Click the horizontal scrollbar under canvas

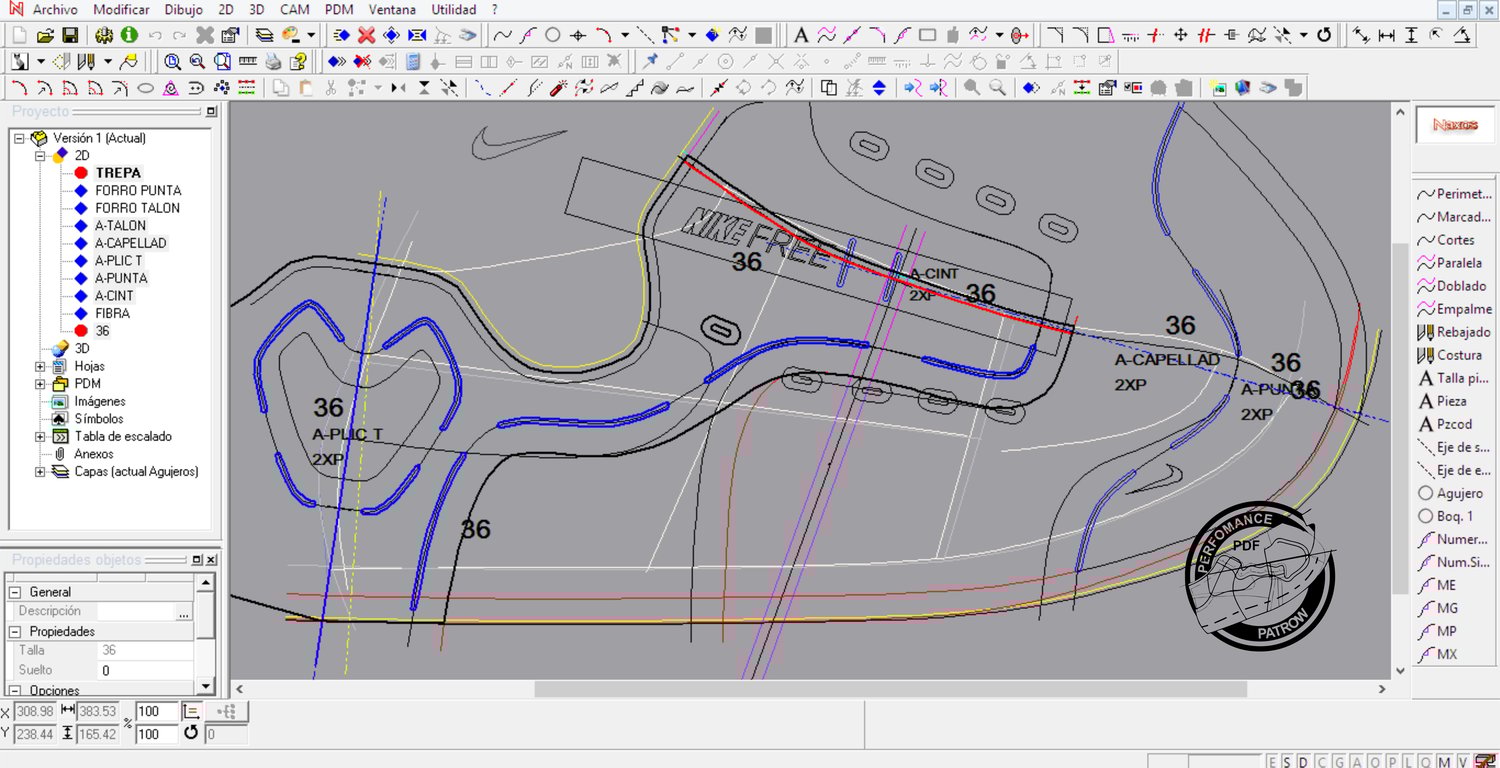coord(890,689)
